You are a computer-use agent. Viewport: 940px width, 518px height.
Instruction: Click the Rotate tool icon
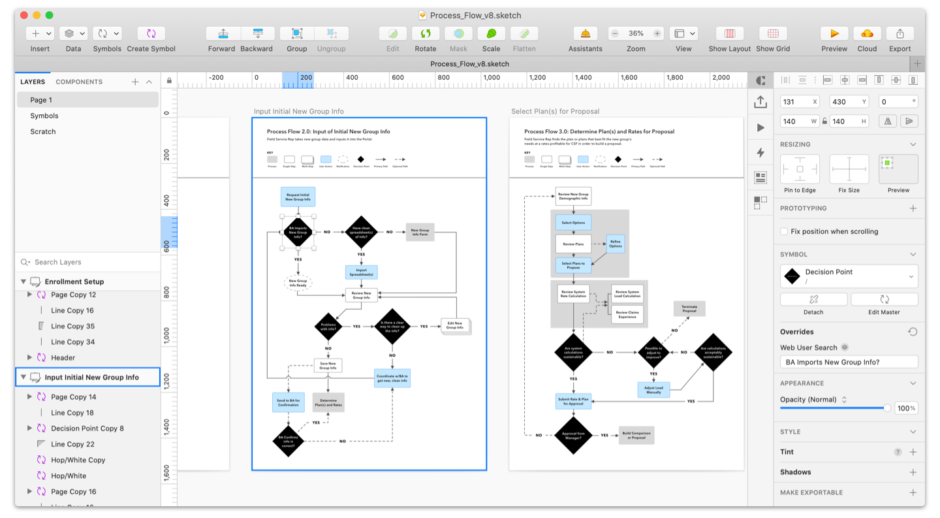tap(426, 34)
